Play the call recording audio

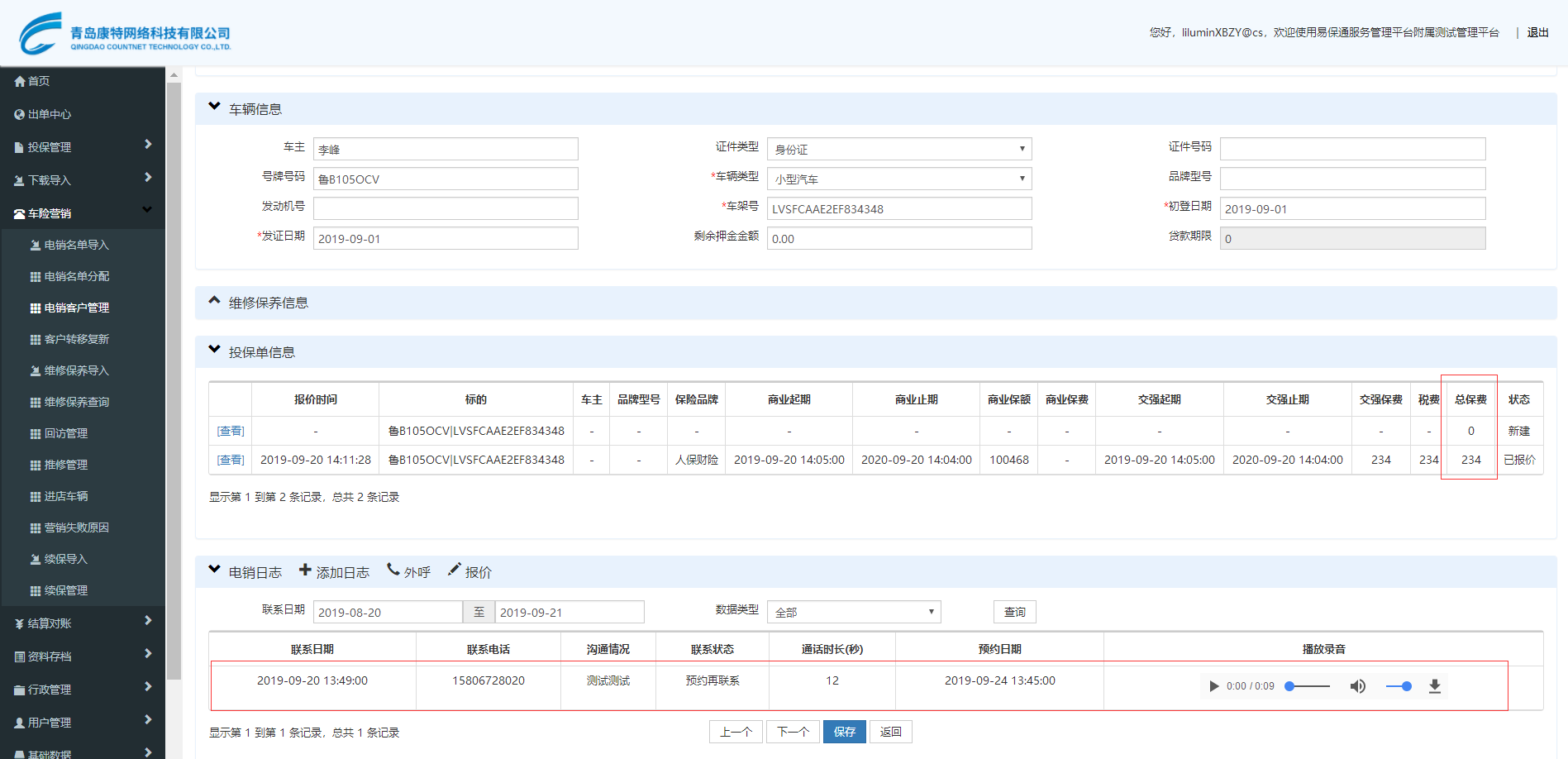pyautogui.click(x=1213, y=686)
